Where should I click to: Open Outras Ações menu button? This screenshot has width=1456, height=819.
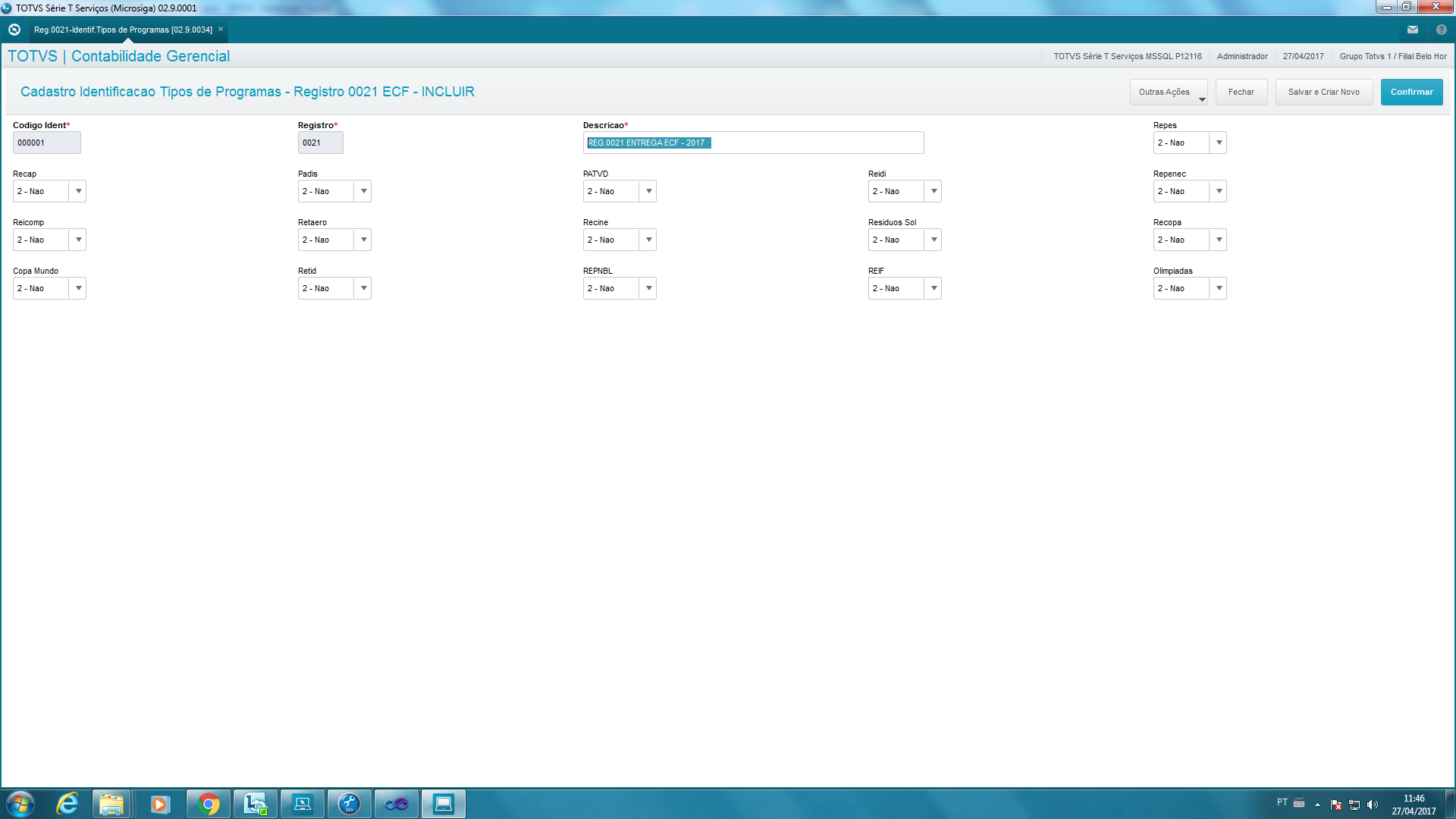pos(1168,92)
